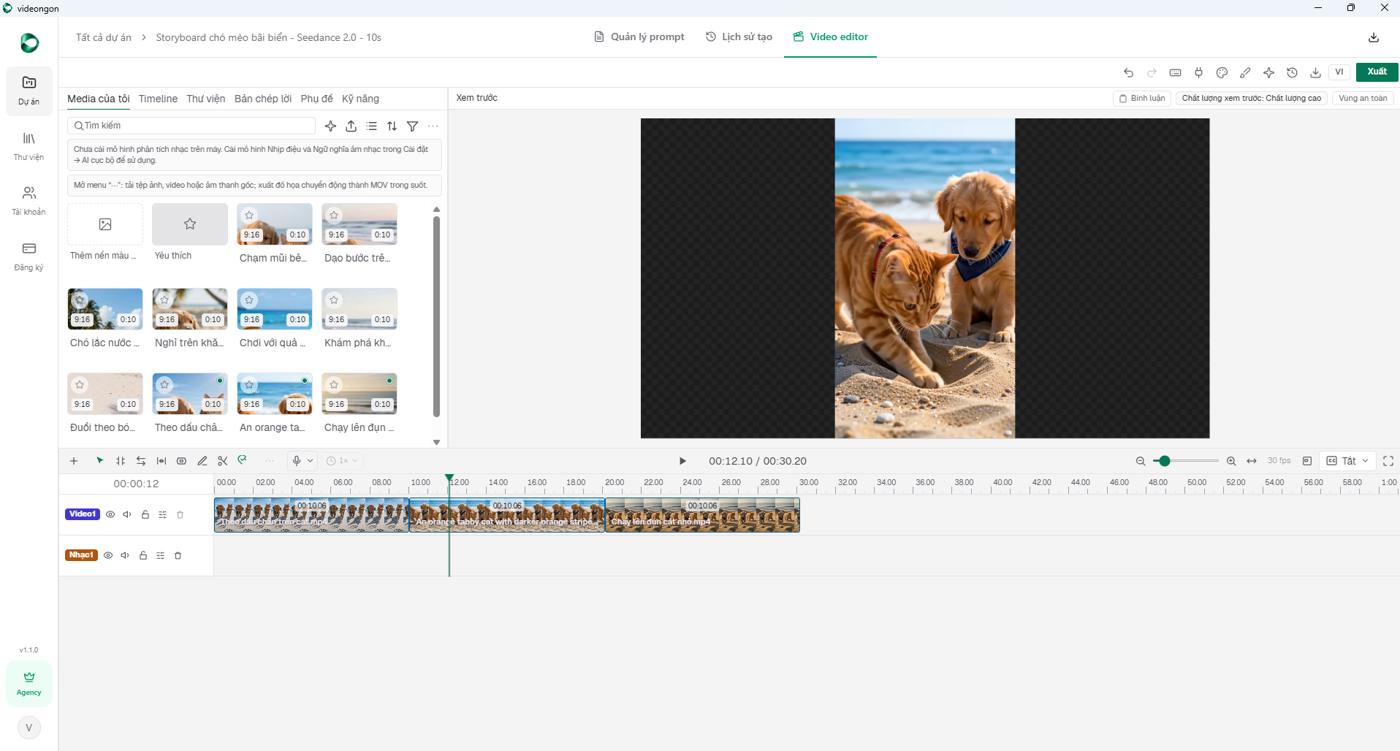The image size is (1400, 751).
Task: Open Tài khoản in left sidebar
Action: (29, 200)
